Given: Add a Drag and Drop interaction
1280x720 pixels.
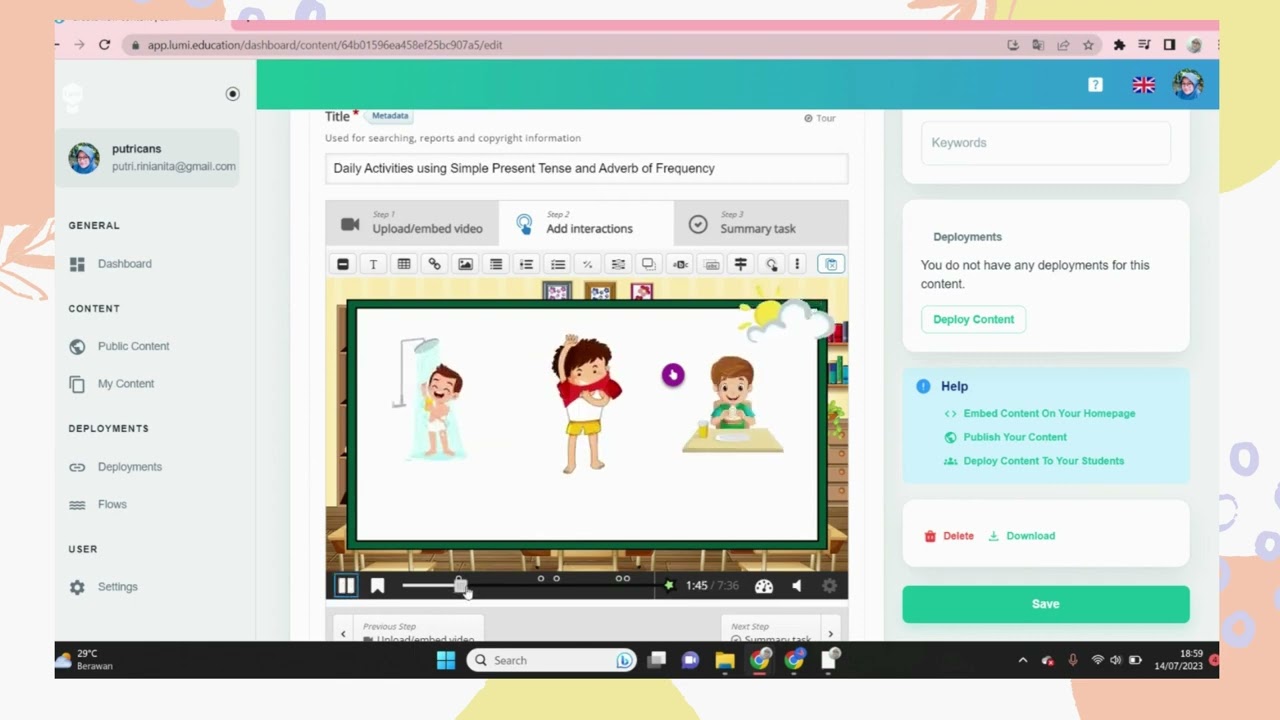Looking at the screenshot, I should 648,264.
